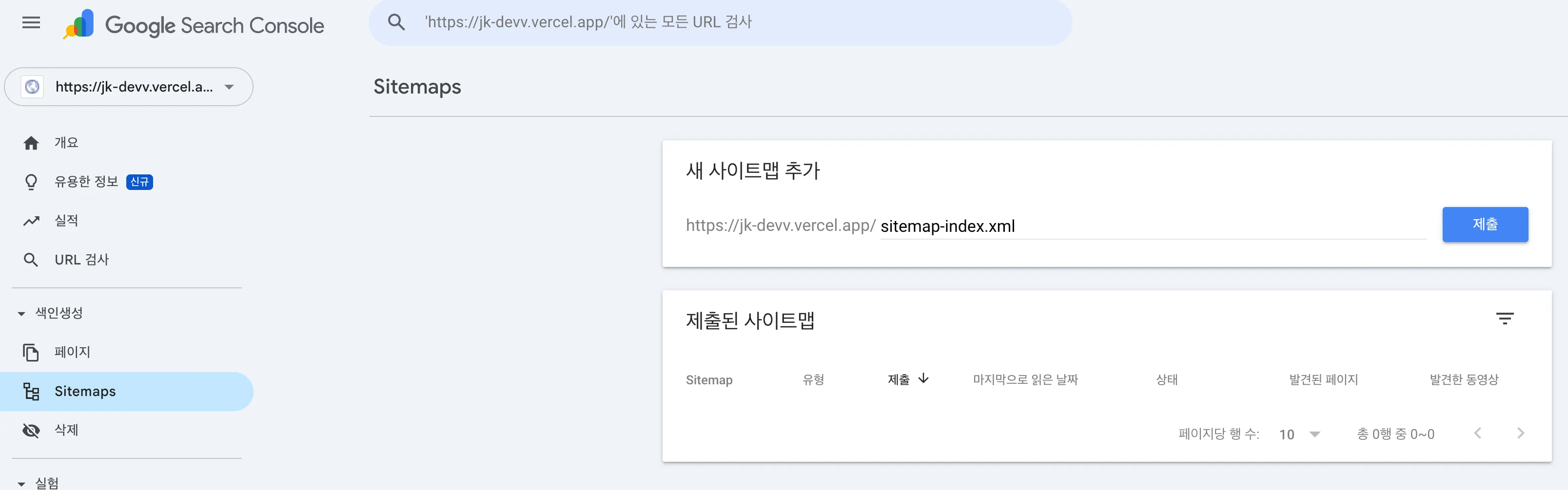Open 실적 via the performance graph icon
Viewport: 1568px width, 490px height.
(31, 220)
